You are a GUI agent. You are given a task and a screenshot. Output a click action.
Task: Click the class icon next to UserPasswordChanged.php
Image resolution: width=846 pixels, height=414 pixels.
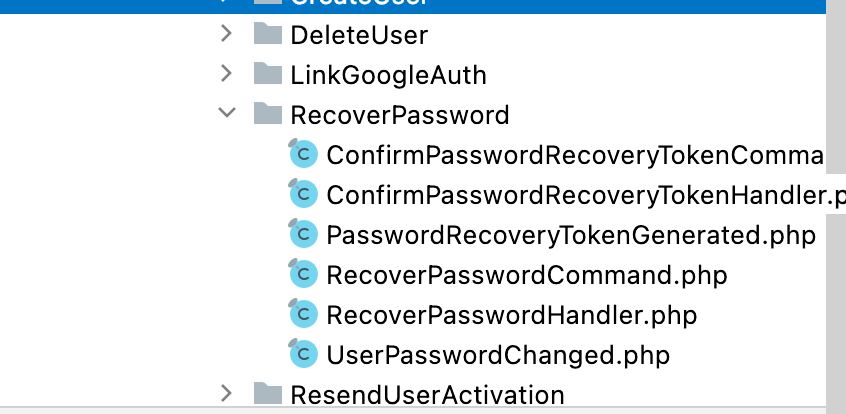pyautogui.click(x=303, y=354)
